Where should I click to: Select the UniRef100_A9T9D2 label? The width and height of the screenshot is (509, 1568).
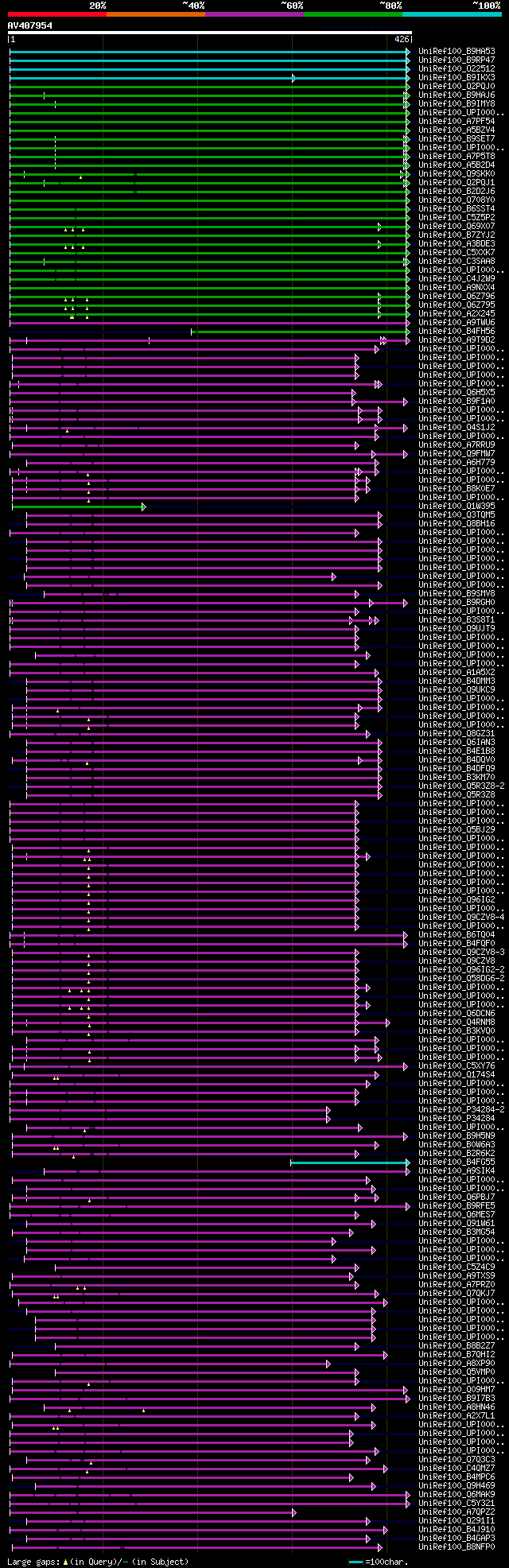pos(457,340)
